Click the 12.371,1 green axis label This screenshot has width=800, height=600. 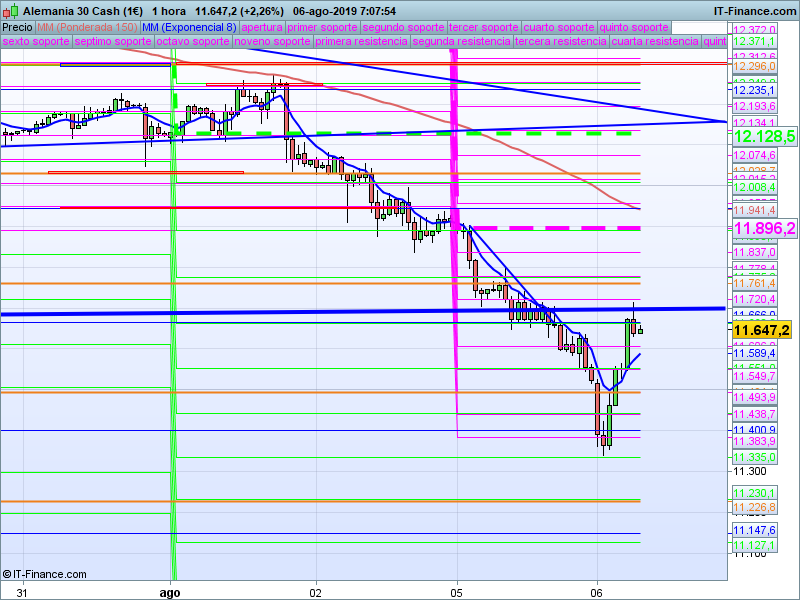point(755,41)
